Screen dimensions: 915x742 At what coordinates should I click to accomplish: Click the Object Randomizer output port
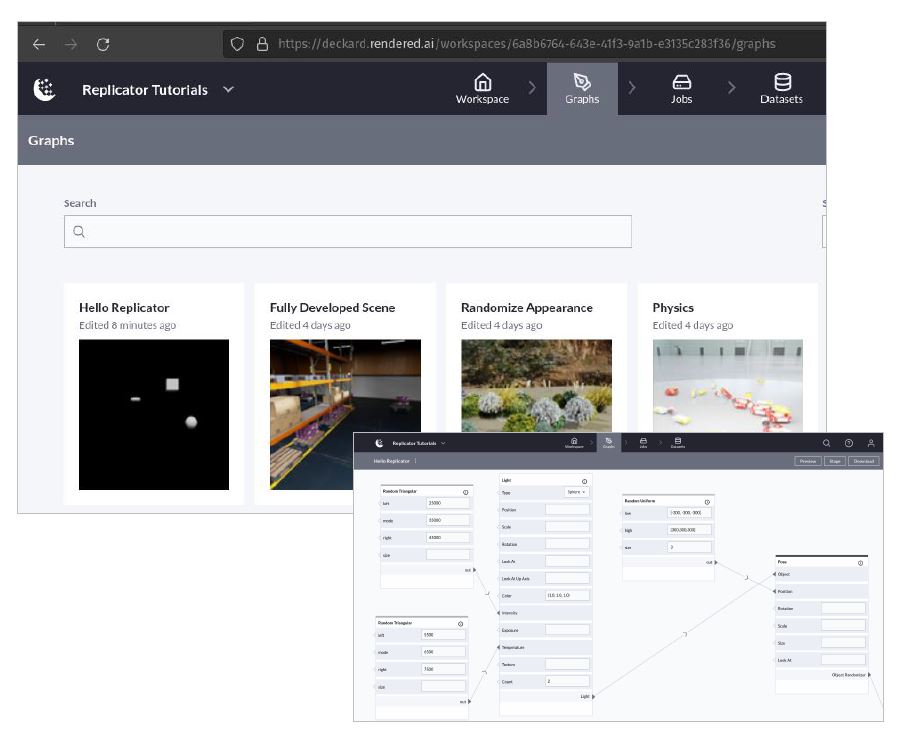pyautogui.click(x=869, y=675)
